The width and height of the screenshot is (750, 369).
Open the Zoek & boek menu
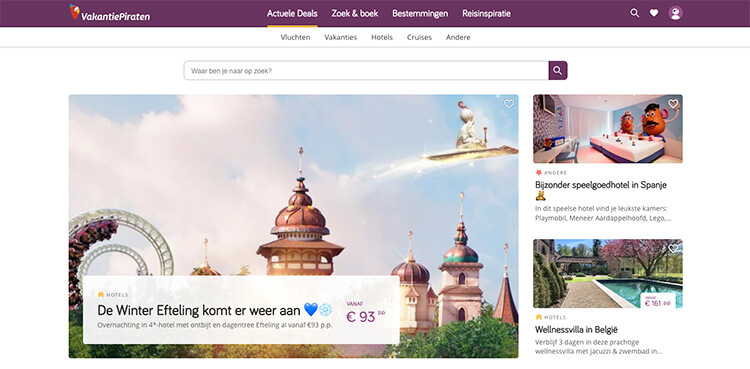[355, 13]
